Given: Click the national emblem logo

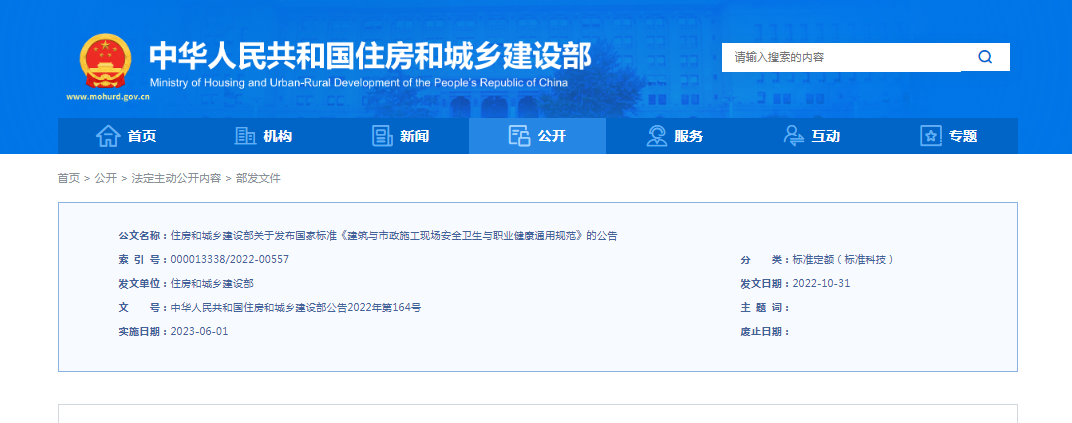Looking at the screenshot, I should click(106, 62).
